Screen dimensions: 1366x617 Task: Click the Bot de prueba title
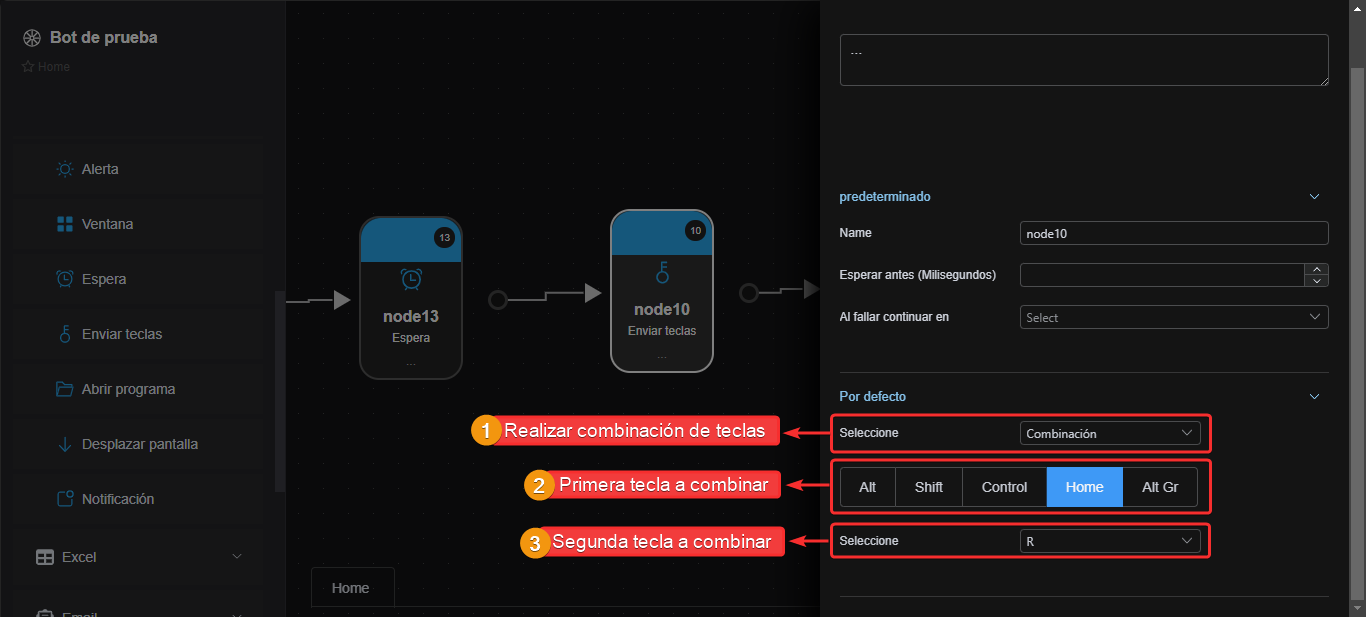(104, 38)
